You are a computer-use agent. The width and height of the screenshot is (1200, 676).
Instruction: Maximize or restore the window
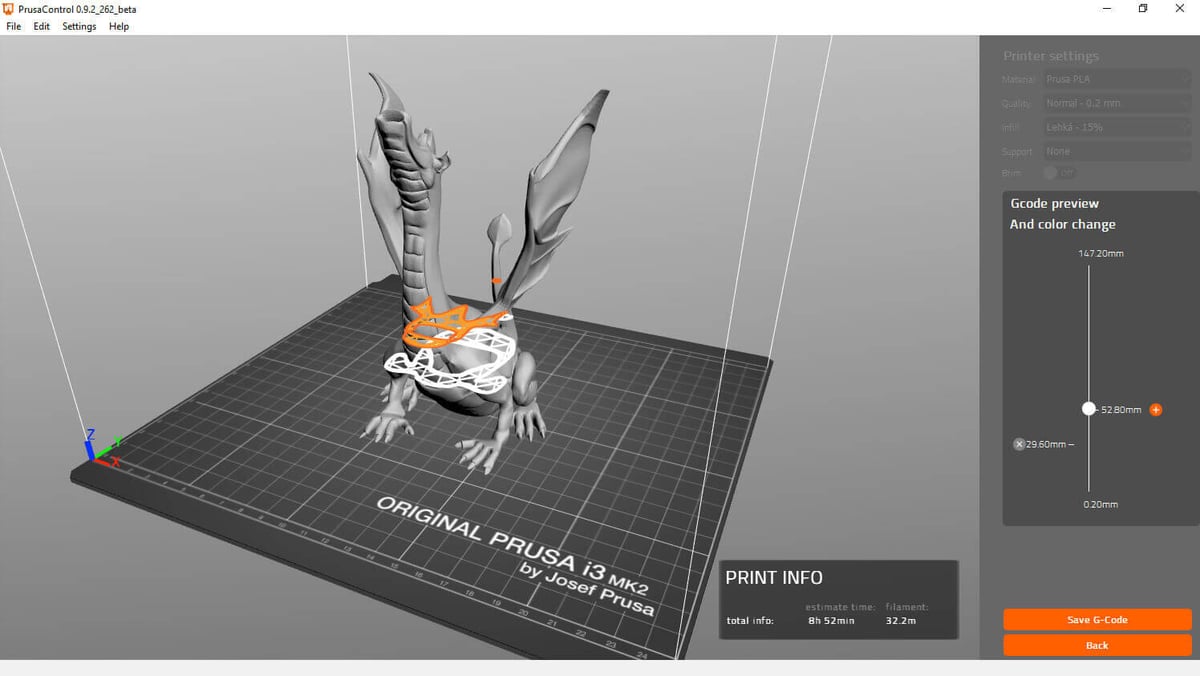point(1142,9)
